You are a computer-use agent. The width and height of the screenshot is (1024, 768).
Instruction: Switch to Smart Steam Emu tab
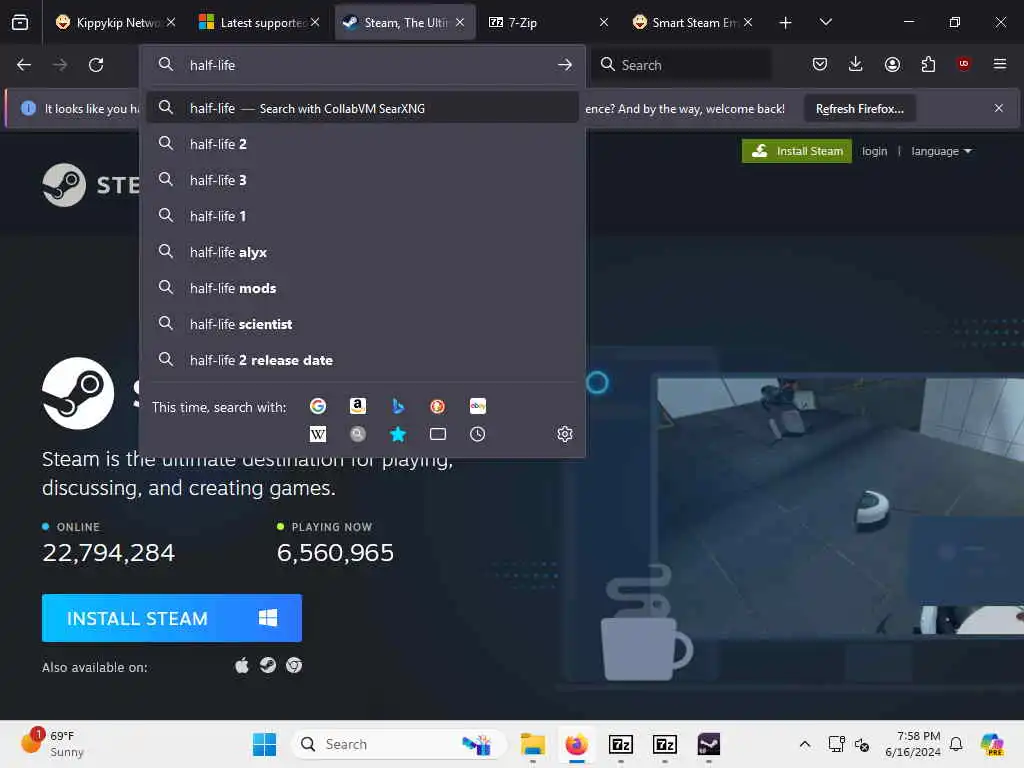[692, 22]
